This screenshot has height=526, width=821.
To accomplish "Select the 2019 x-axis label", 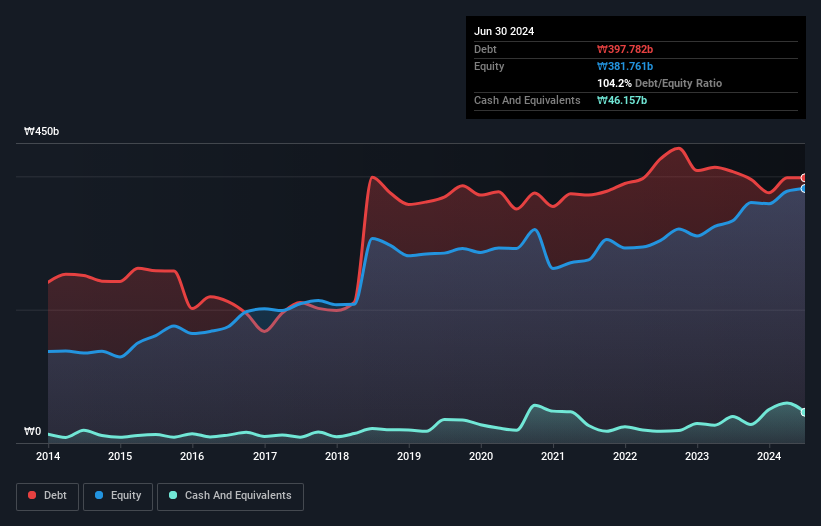I will coord(409,456).
